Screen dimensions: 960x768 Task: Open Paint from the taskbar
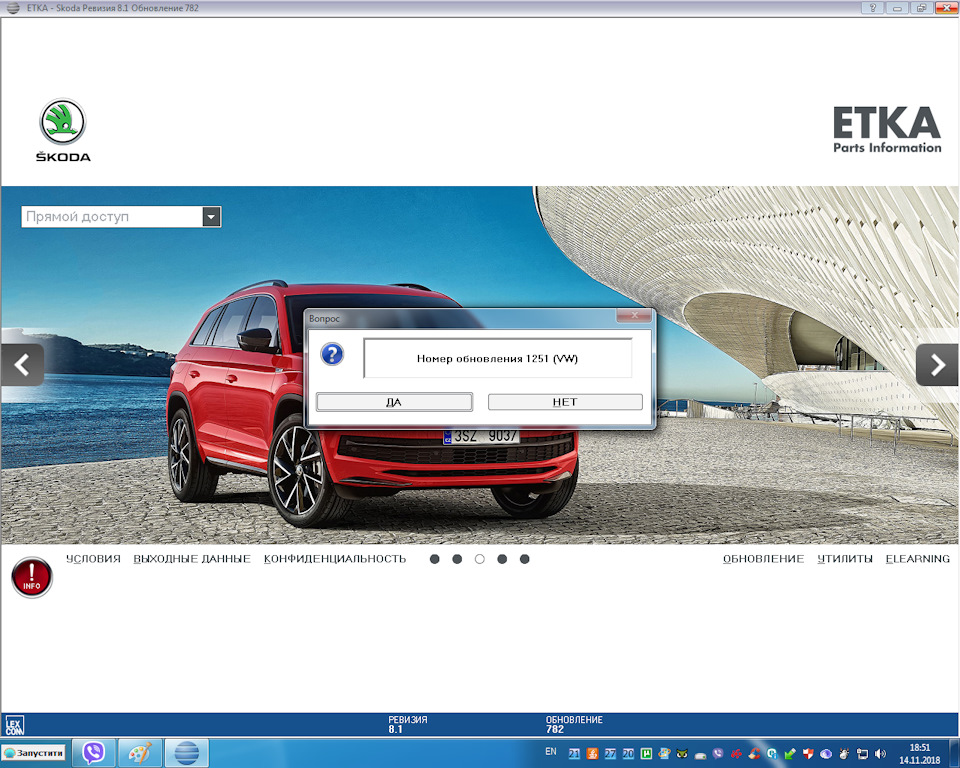[140, 753]
